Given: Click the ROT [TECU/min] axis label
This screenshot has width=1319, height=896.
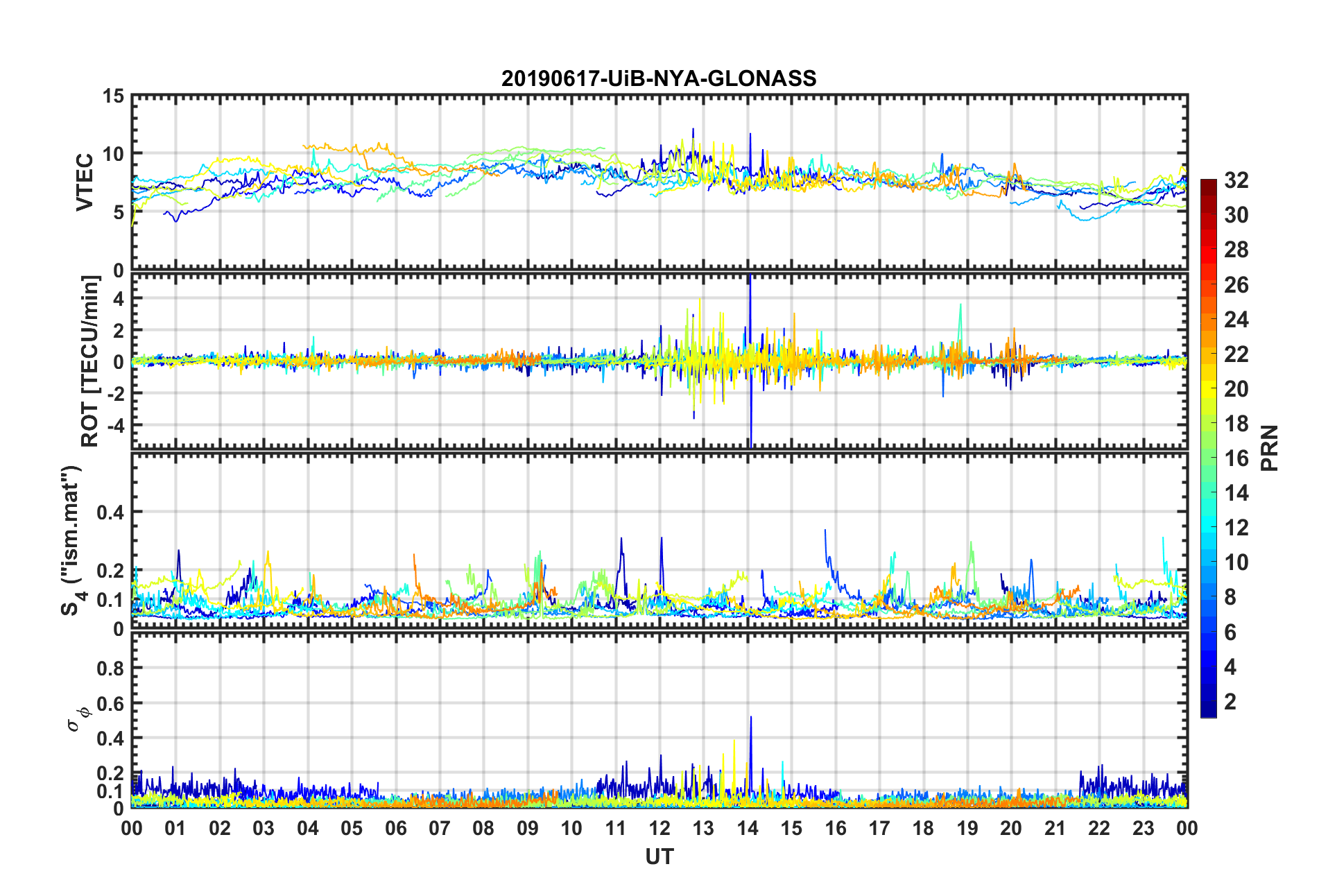Looking at the screenshot, I should (90, 361).
